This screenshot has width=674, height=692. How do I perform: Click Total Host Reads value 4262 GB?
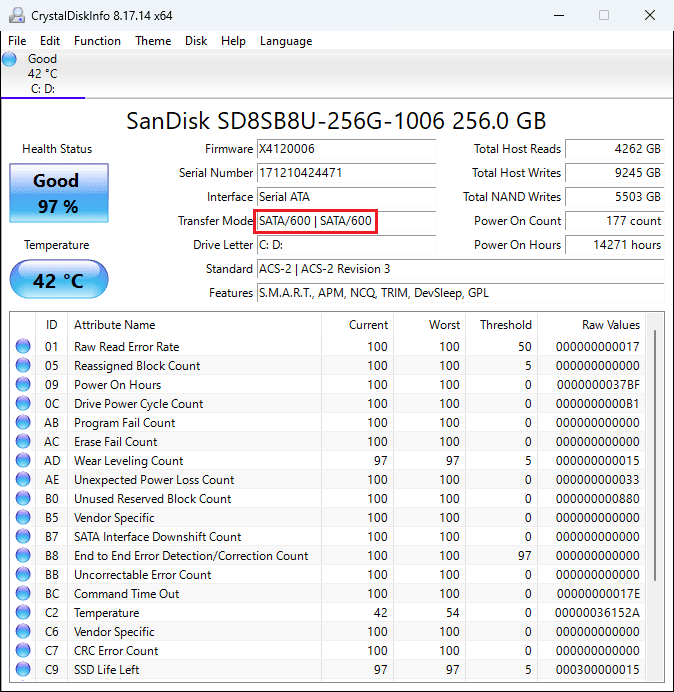[614, 149]
